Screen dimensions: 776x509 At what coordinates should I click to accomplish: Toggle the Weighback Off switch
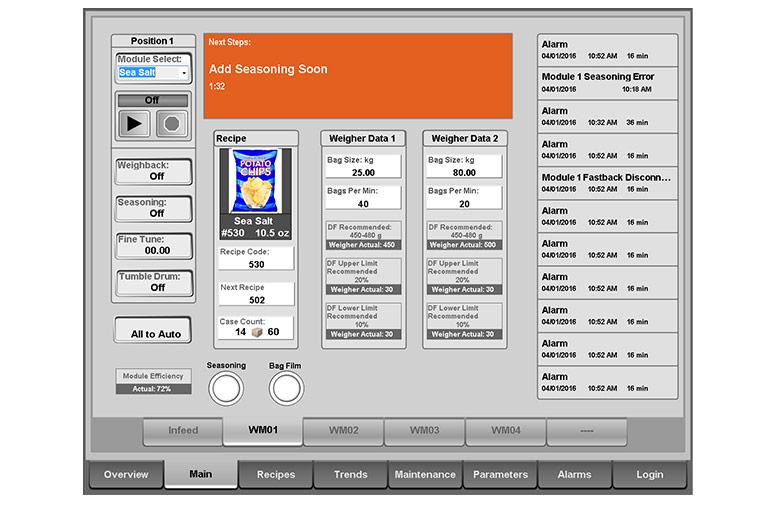click(x=155, y=171)
